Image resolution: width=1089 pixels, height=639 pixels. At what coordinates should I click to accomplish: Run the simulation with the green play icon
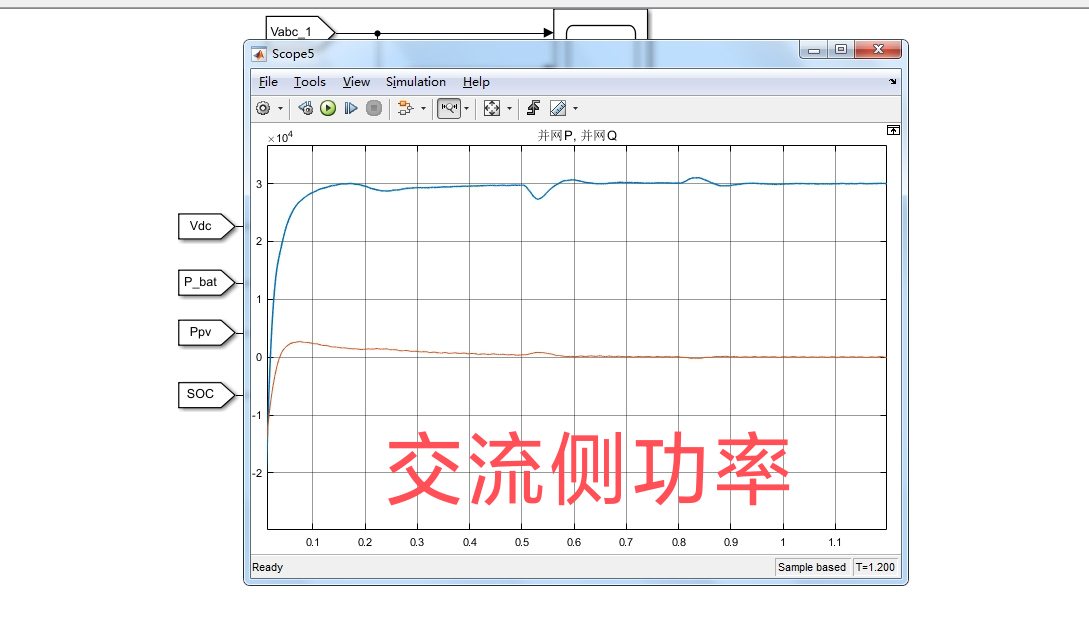click(328, 108)
